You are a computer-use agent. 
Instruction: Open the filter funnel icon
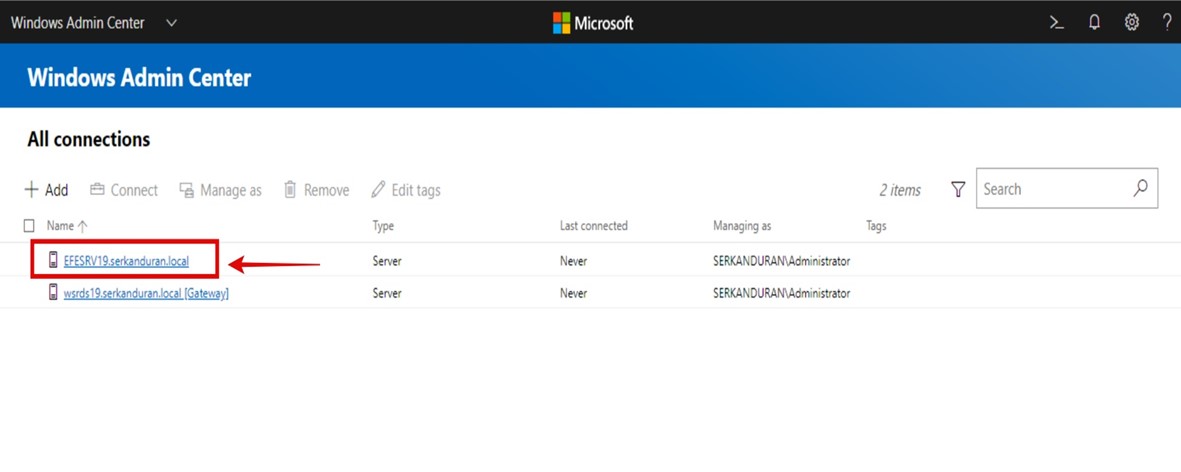[x=958, y=190]
